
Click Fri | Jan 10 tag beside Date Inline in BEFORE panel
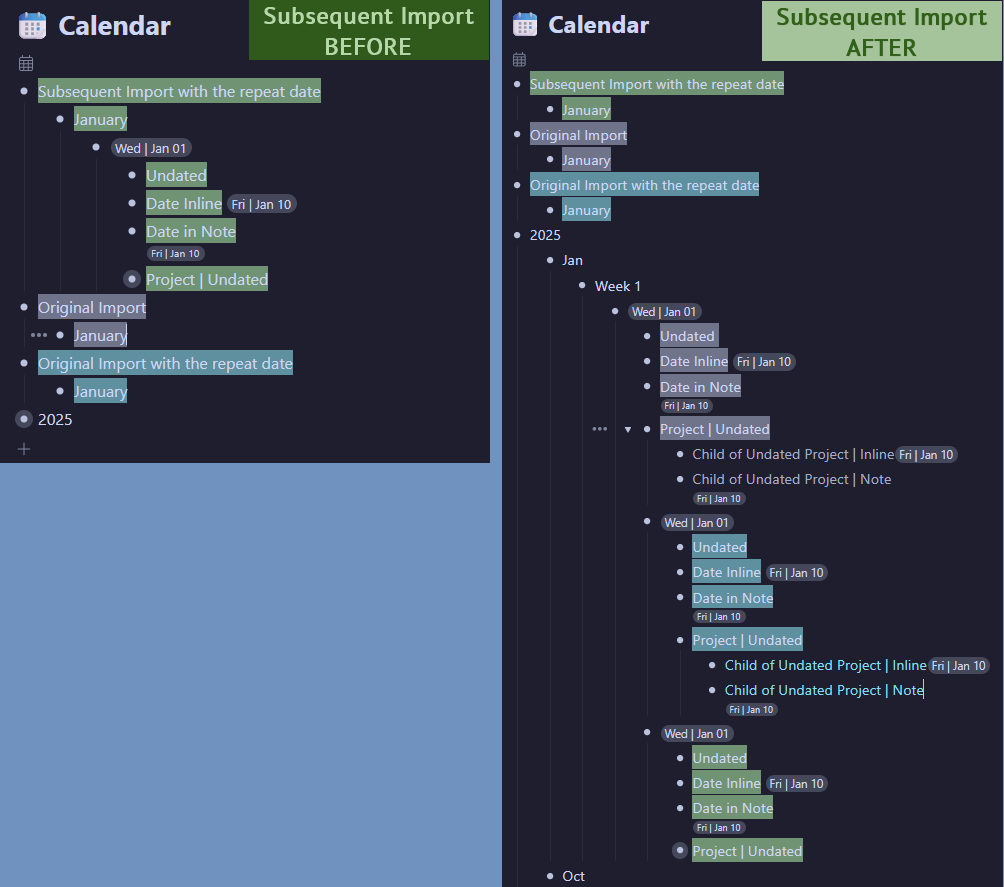click(263, 204)
